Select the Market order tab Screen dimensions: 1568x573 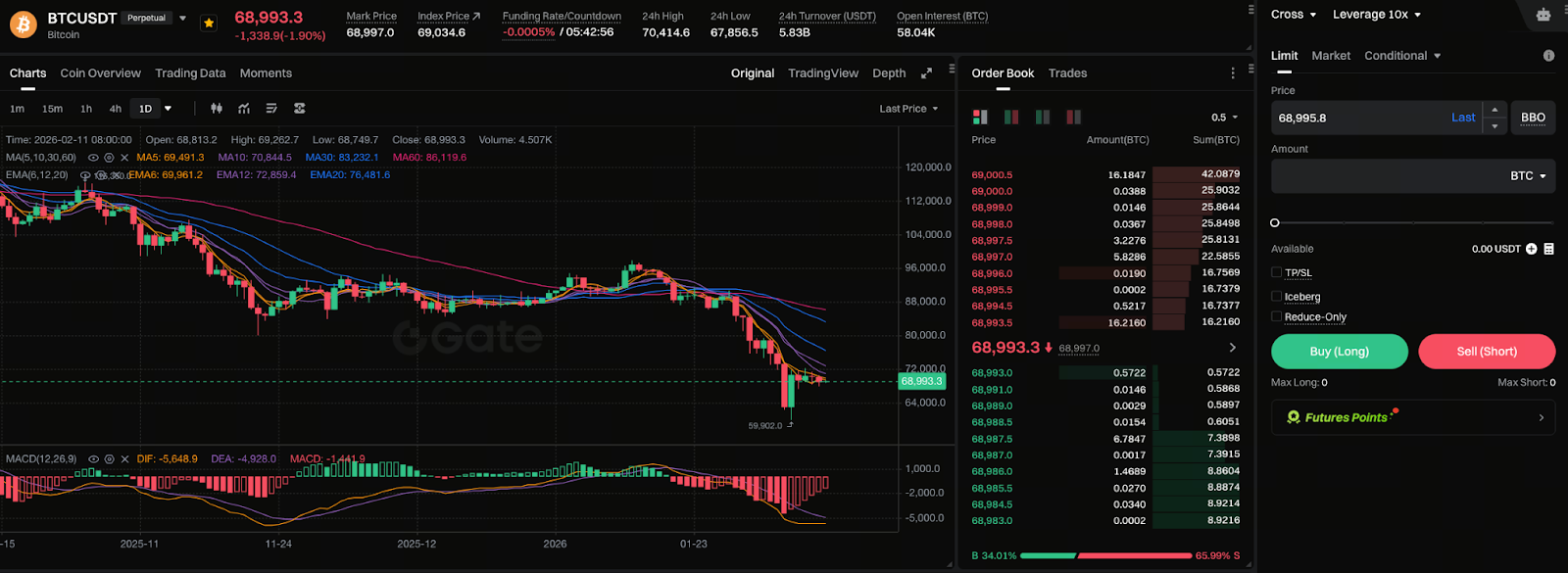[x=1331, y=56]
